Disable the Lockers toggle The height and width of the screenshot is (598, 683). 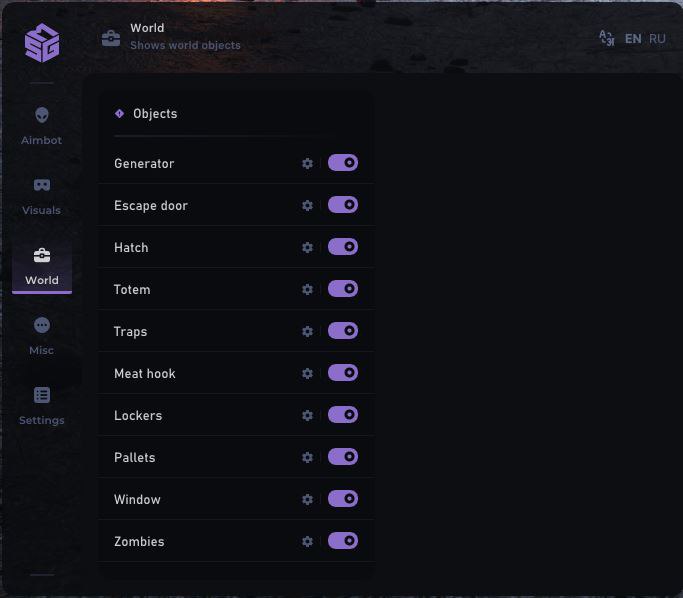[x=343, y=415]
